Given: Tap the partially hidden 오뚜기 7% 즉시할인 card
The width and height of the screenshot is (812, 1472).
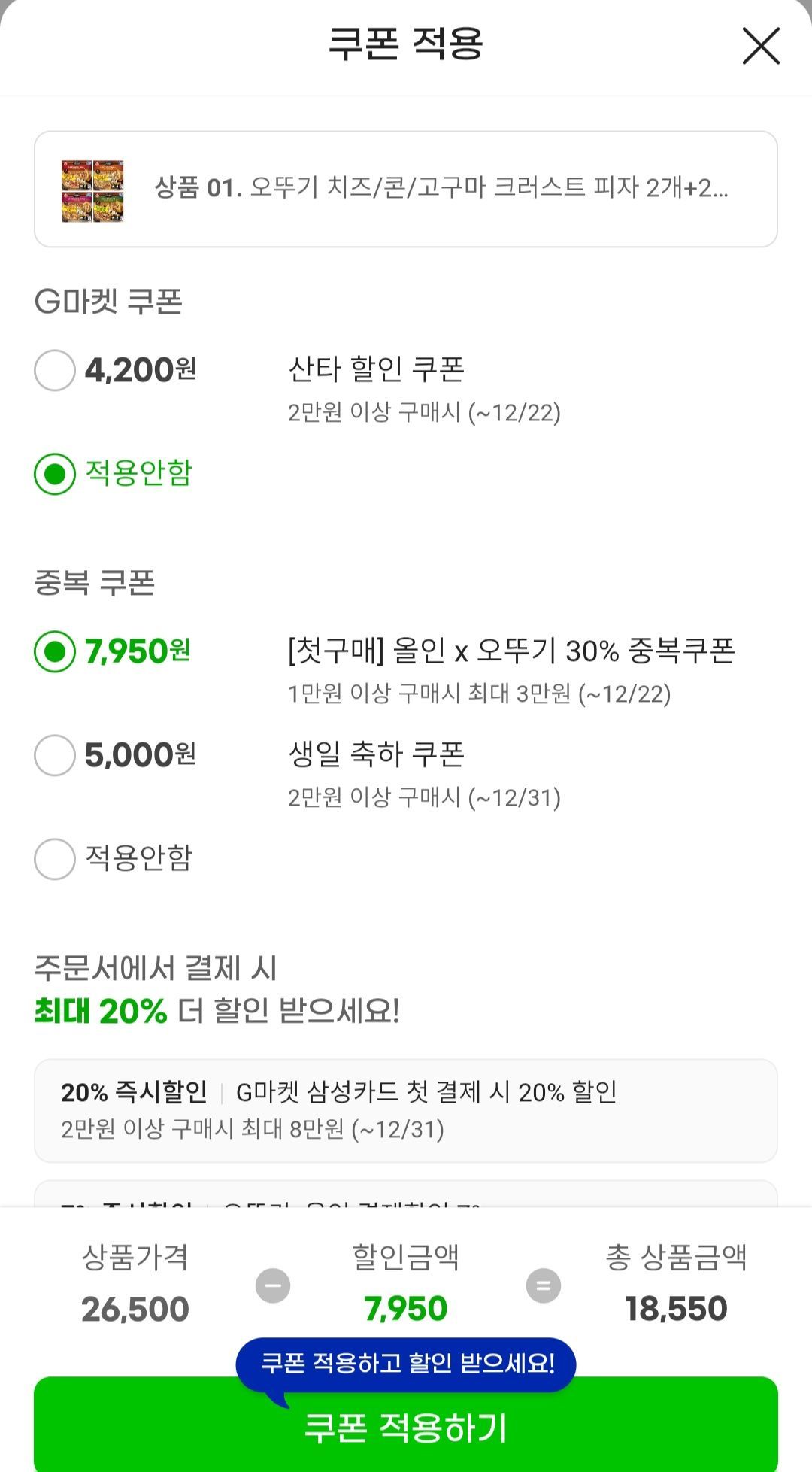Looking at the screenshot, I should 406,1196.
